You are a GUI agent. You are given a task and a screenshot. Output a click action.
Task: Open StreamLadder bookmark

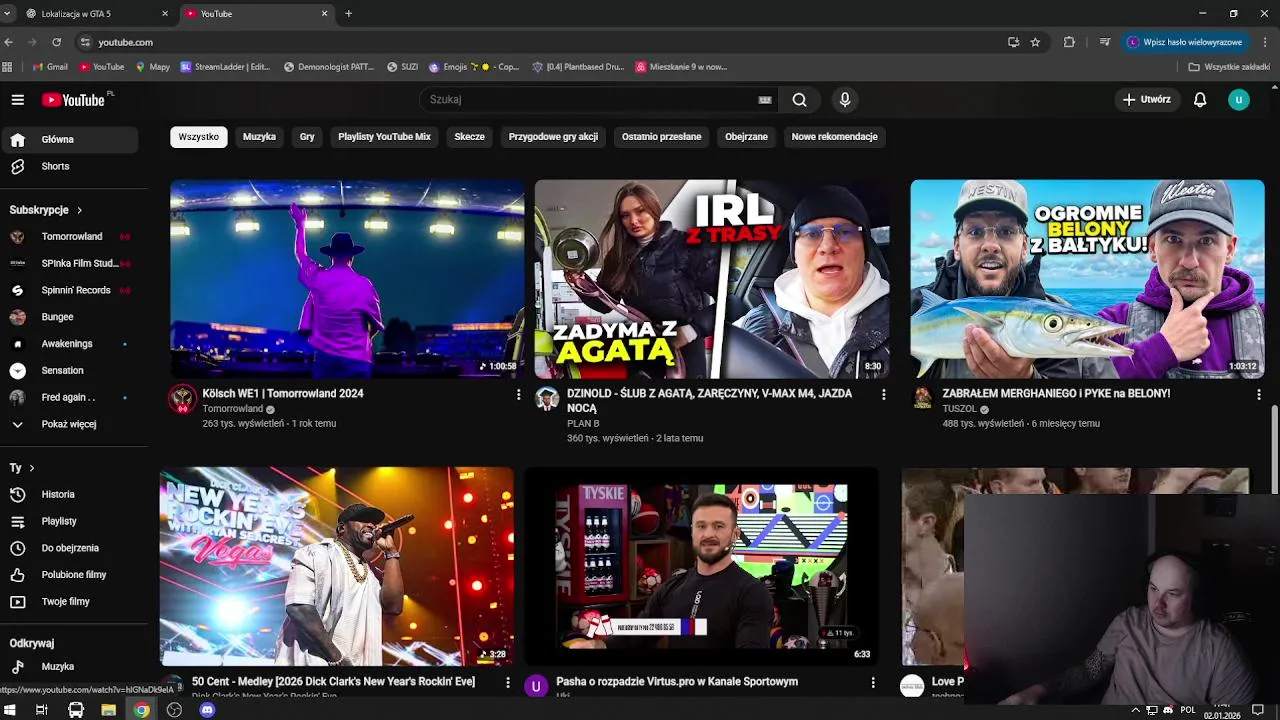tap(225, 67)
